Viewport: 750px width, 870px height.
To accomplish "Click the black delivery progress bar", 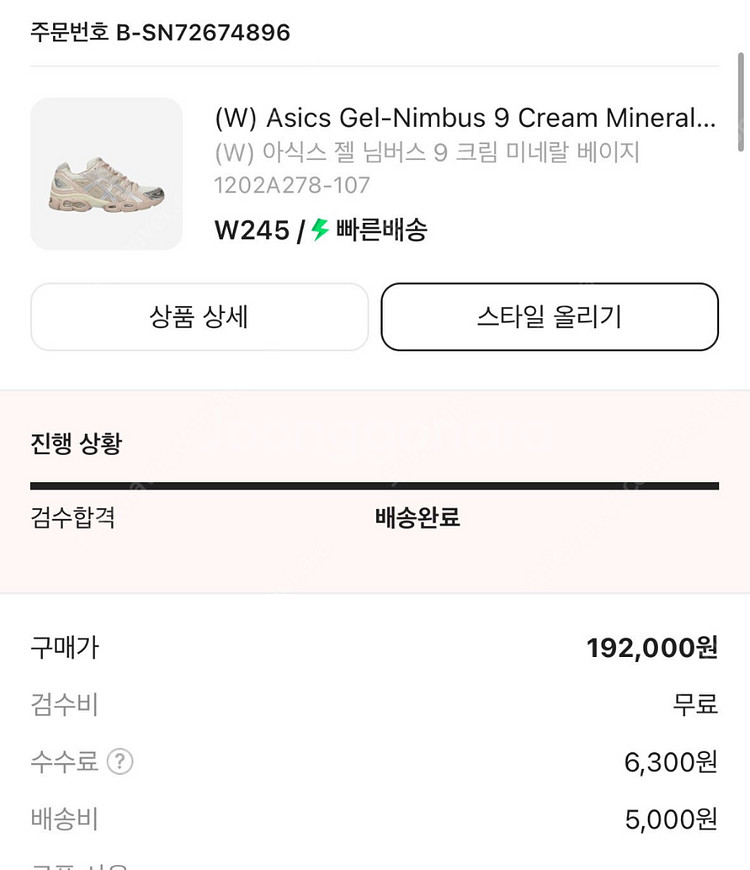I will click(374, 486).
